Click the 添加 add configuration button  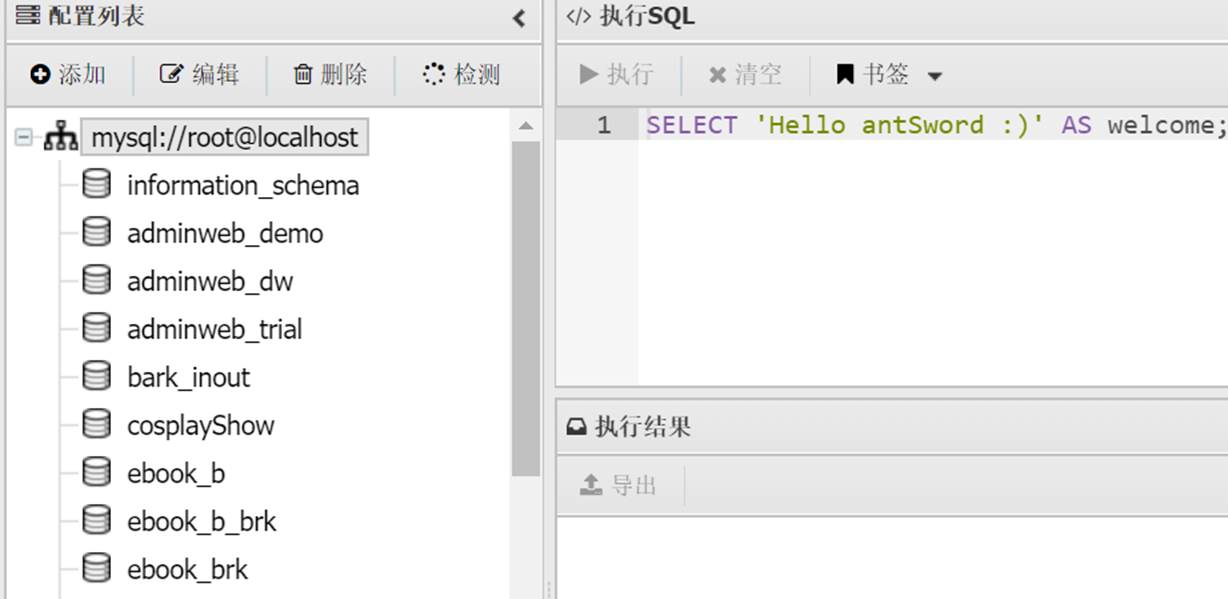(x=68, y=74)
